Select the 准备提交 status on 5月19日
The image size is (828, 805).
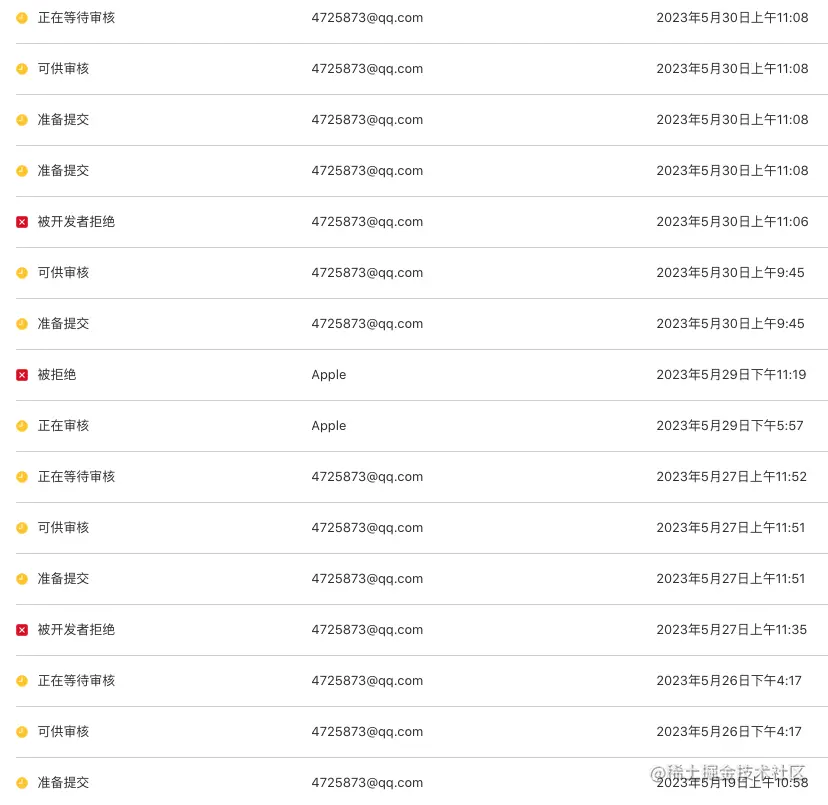pyautogui.click(x=63, y=782)
